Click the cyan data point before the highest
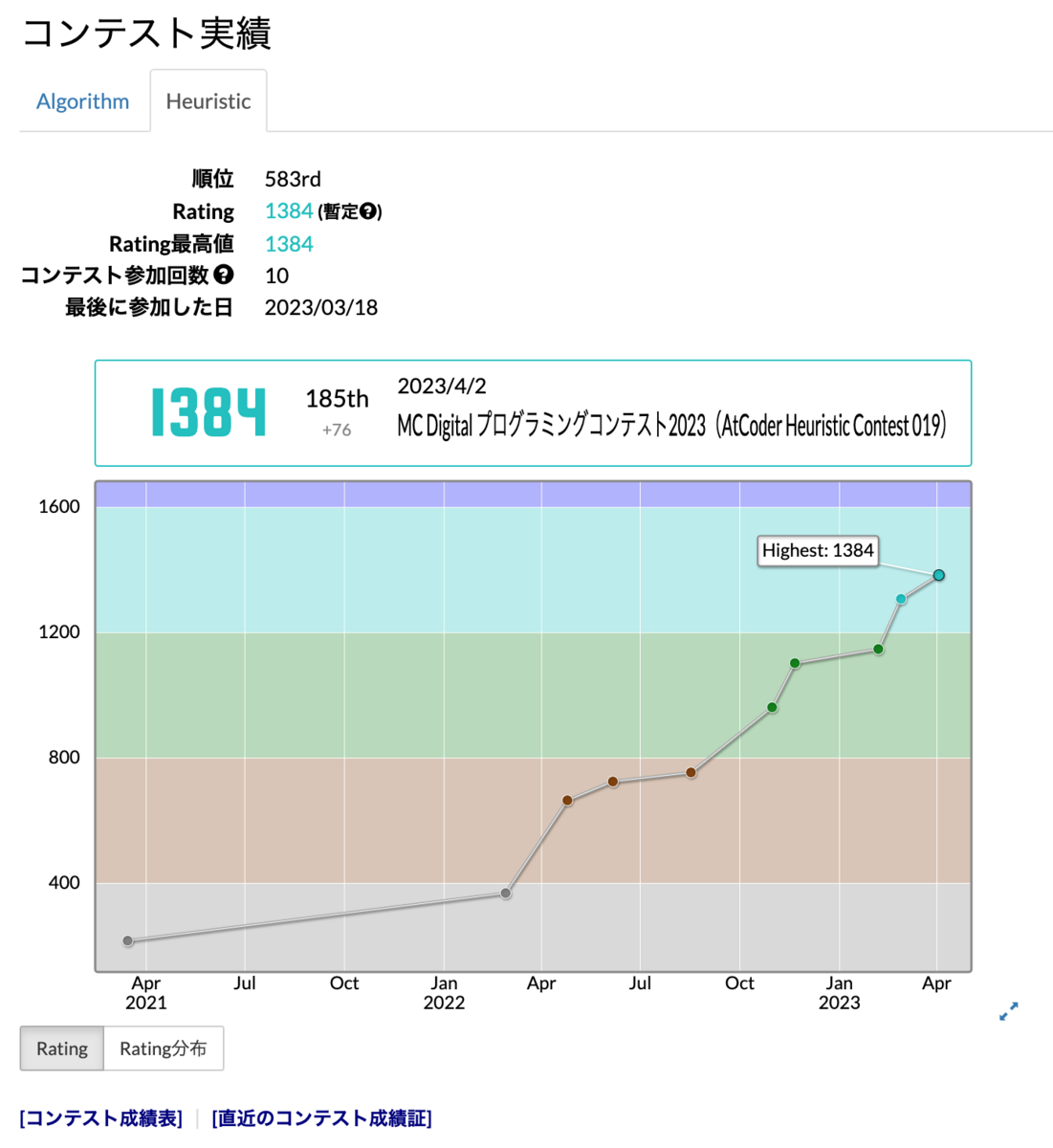 click(x=901, y=599)
